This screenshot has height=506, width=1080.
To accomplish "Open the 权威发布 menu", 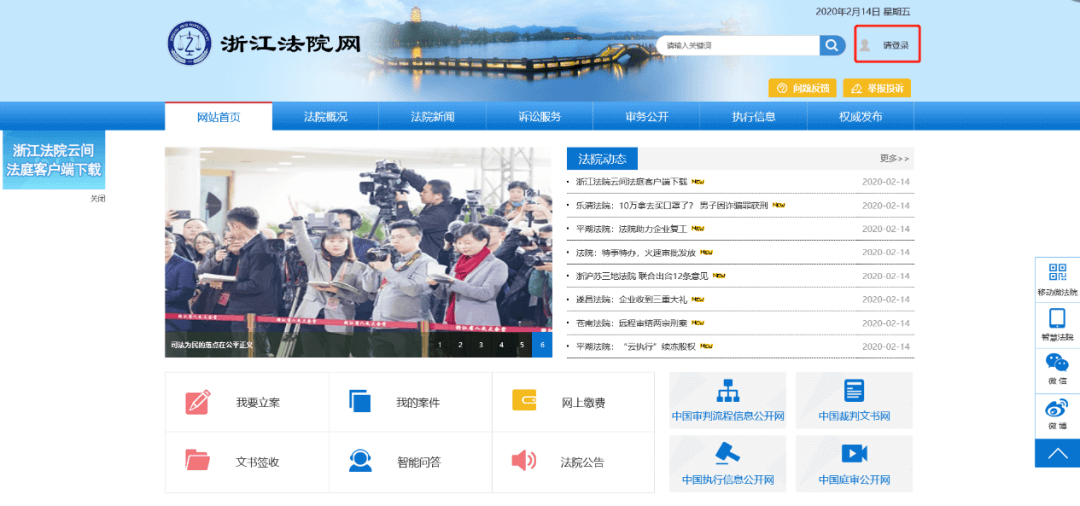I will point(861,116).
